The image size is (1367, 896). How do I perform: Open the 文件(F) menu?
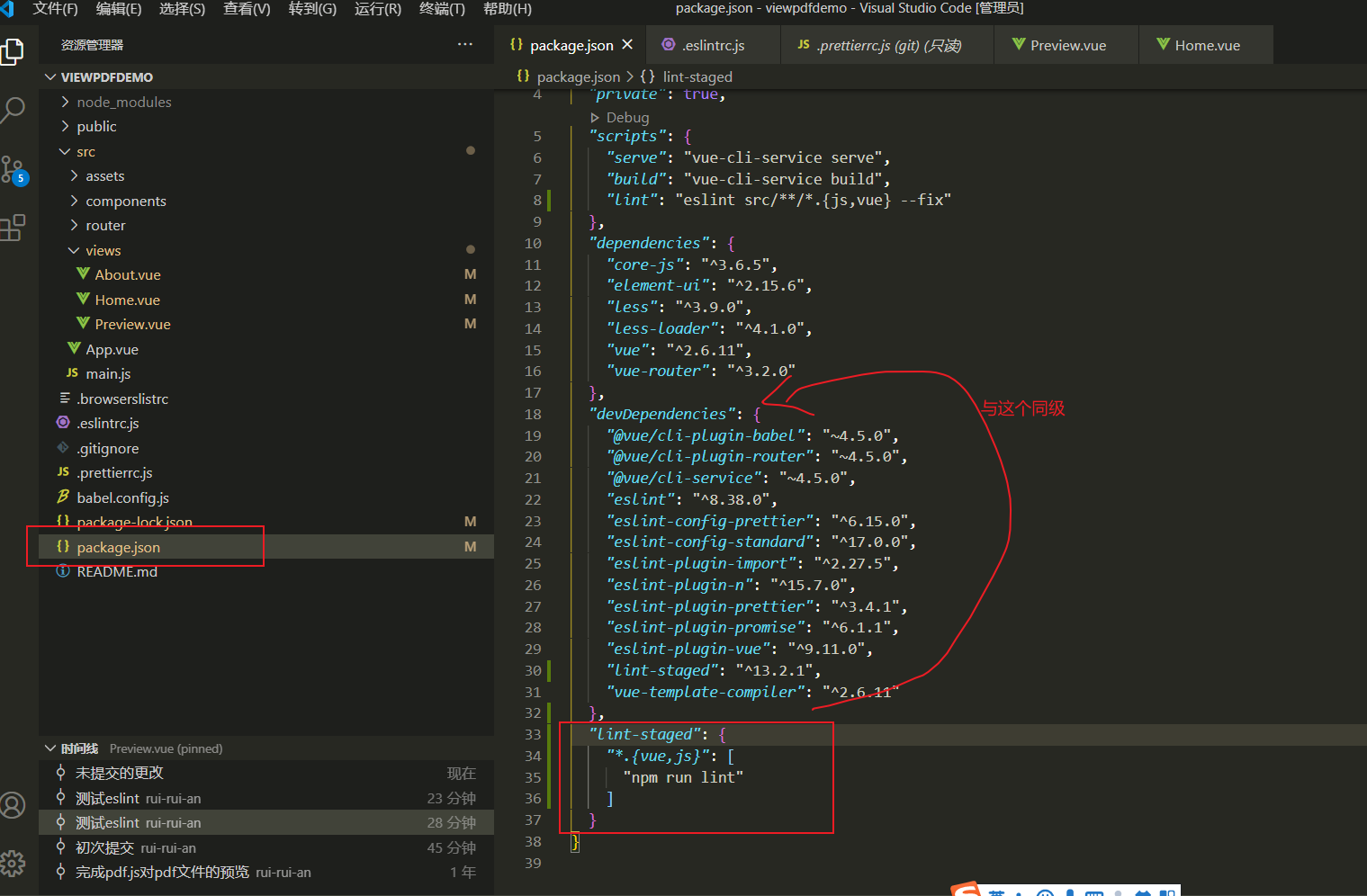click(55, 8)
